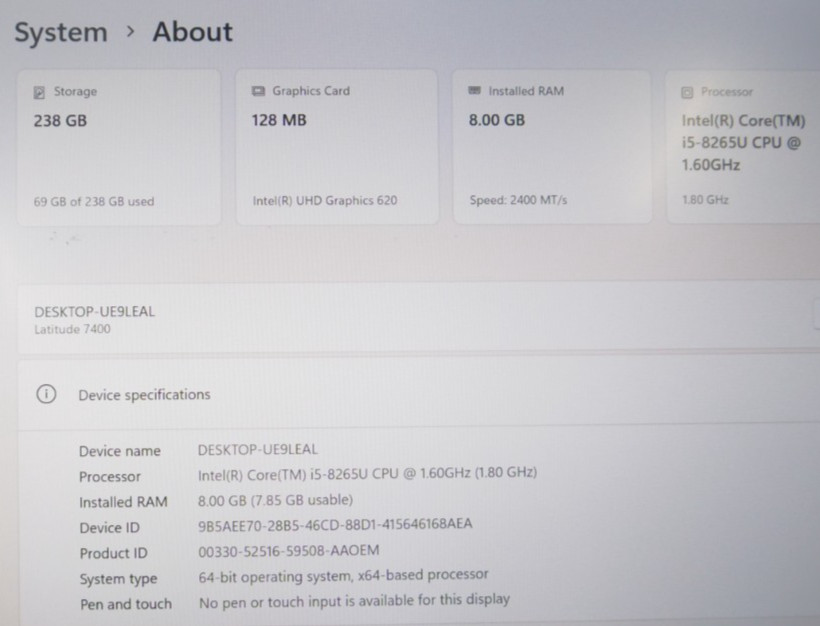Image resolution: width=820 pixels, height=626 pixels.
Task: Go back to System in breadcrumb
Action: tap(61, 32)
